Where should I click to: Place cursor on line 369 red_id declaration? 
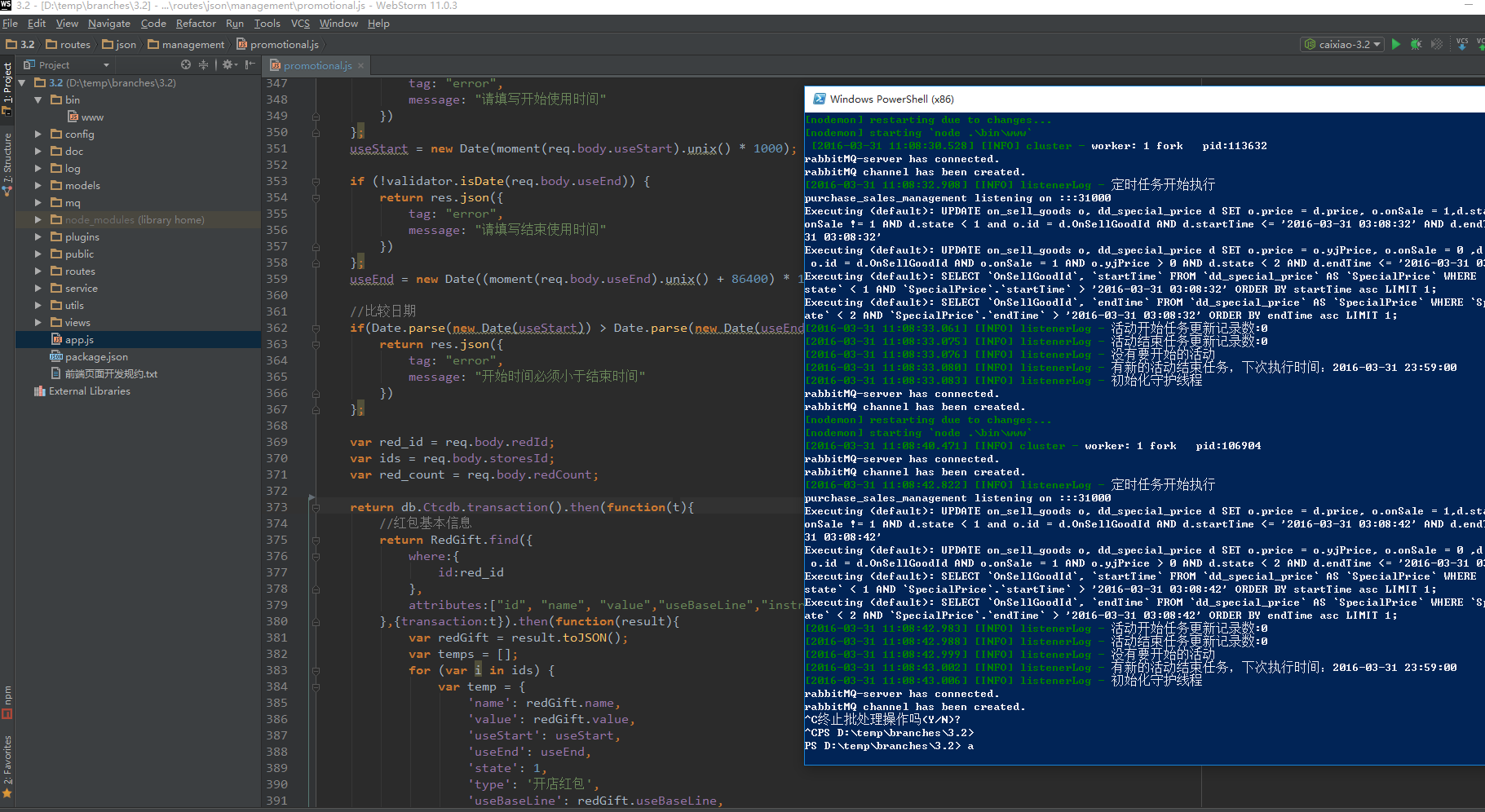[453, 442]
